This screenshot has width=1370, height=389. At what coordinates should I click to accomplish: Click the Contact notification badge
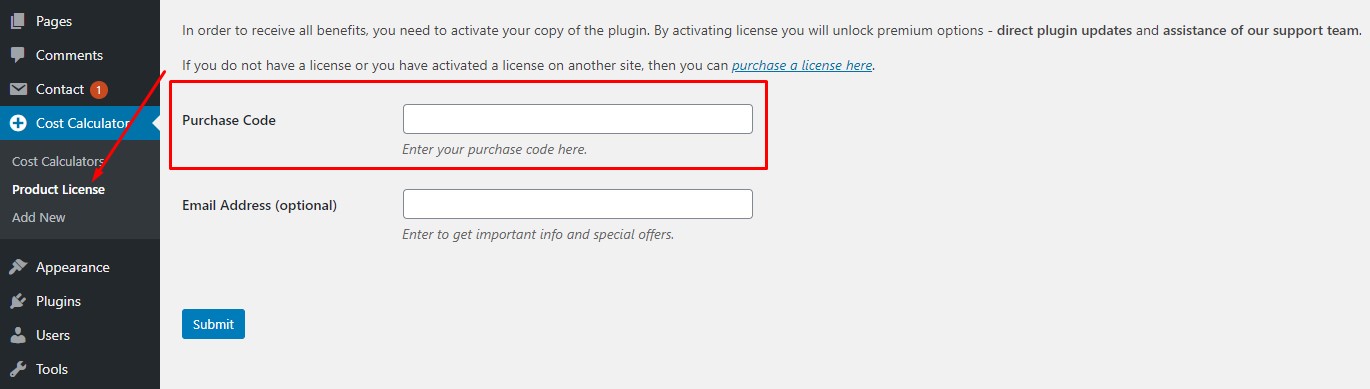[x=99, y=89]
